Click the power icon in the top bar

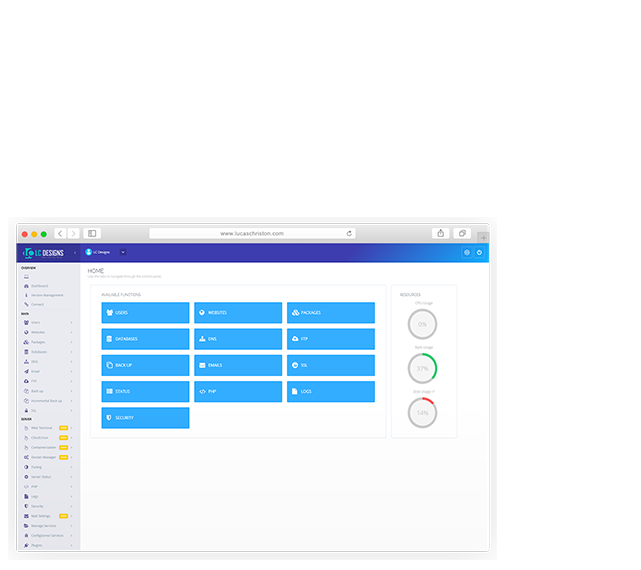coord(479,252)
